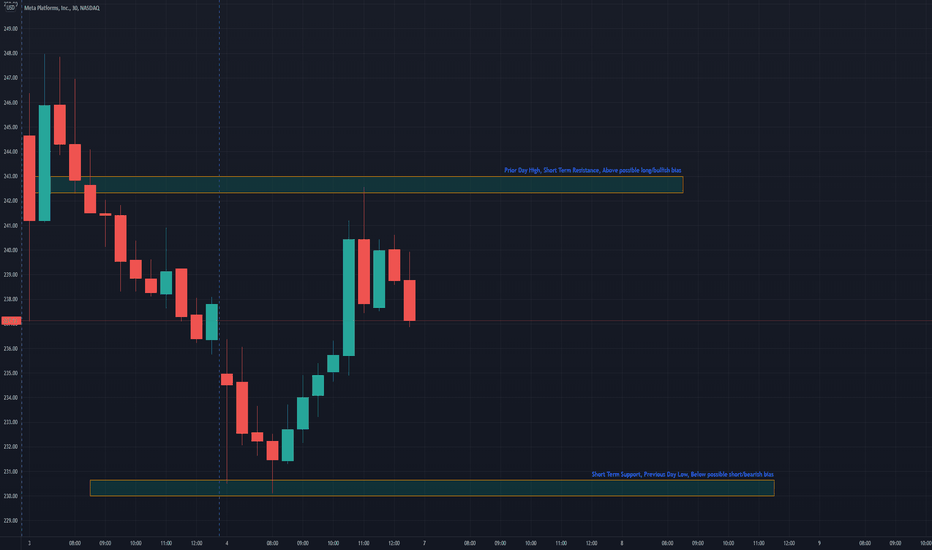Click the last red candle closing at current price
Image resolution: width=932 pixels, height=550 pixels.
click(410, 300)
